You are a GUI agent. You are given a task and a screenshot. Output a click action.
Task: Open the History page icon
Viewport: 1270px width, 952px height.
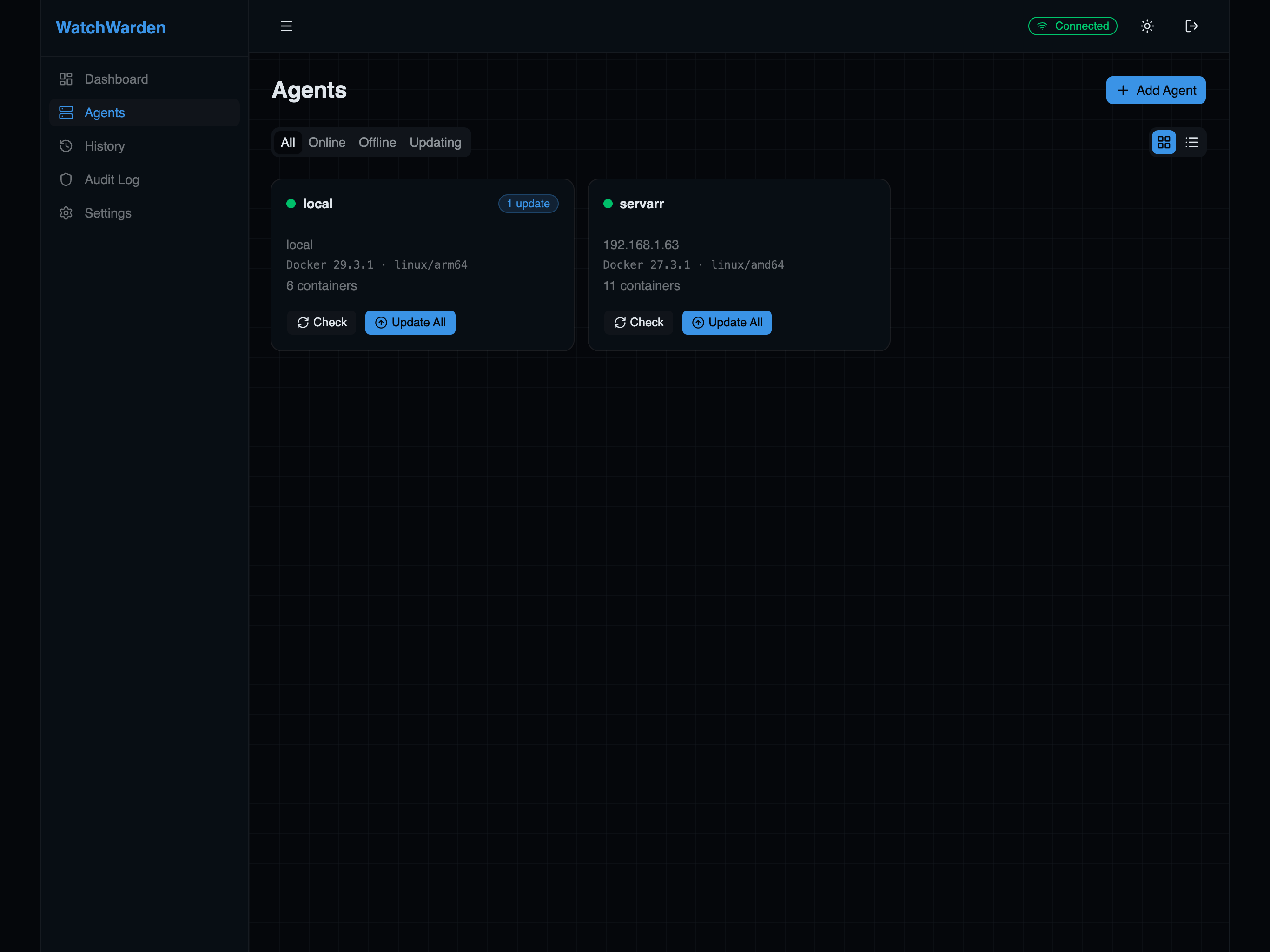(x=66, y=146)
